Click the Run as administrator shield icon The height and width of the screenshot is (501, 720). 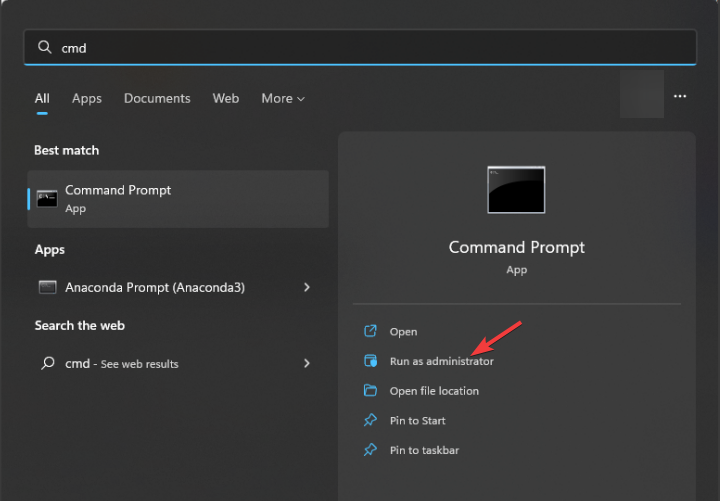370,361
